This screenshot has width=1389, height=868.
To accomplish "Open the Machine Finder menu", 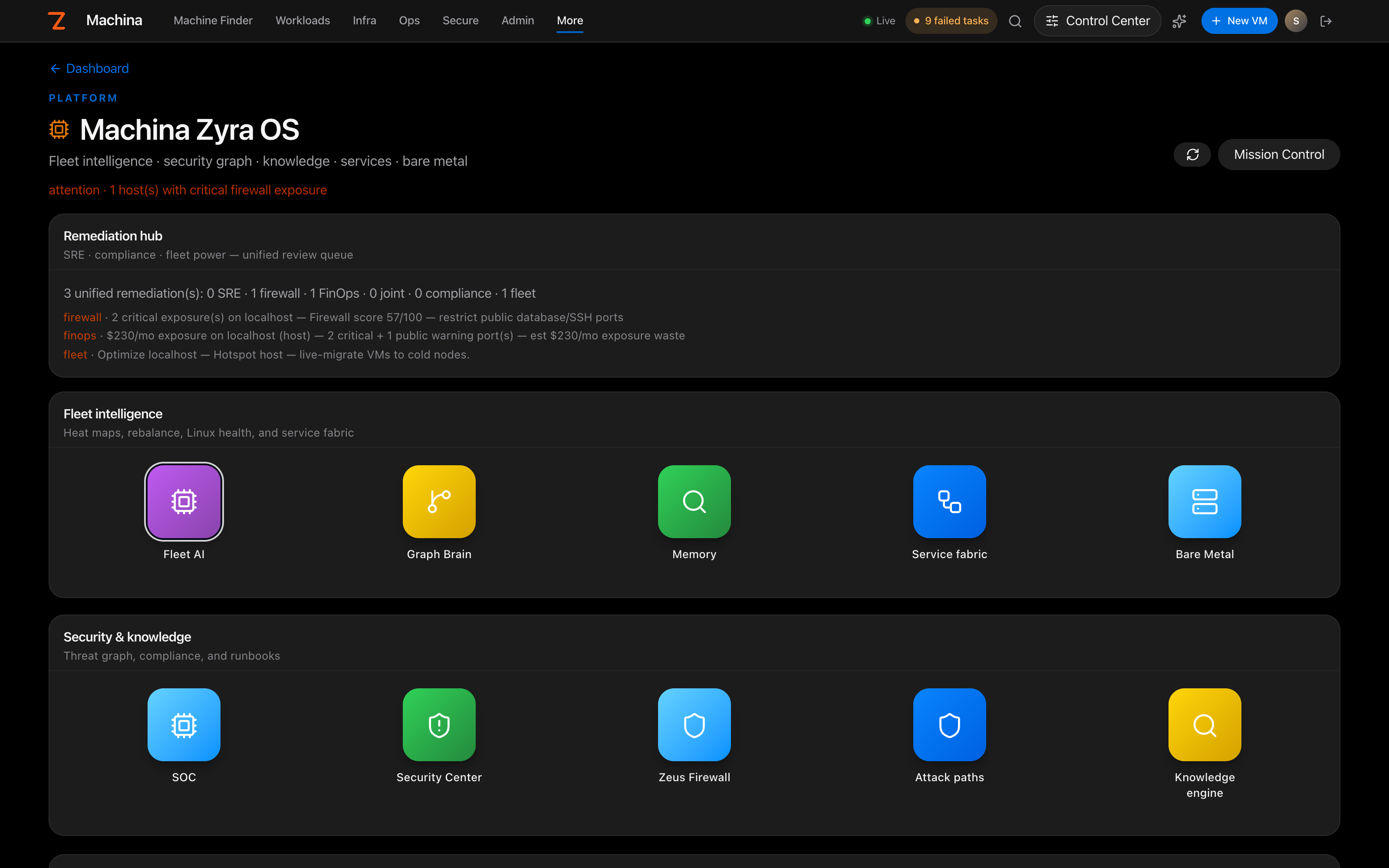I will 213,21.
